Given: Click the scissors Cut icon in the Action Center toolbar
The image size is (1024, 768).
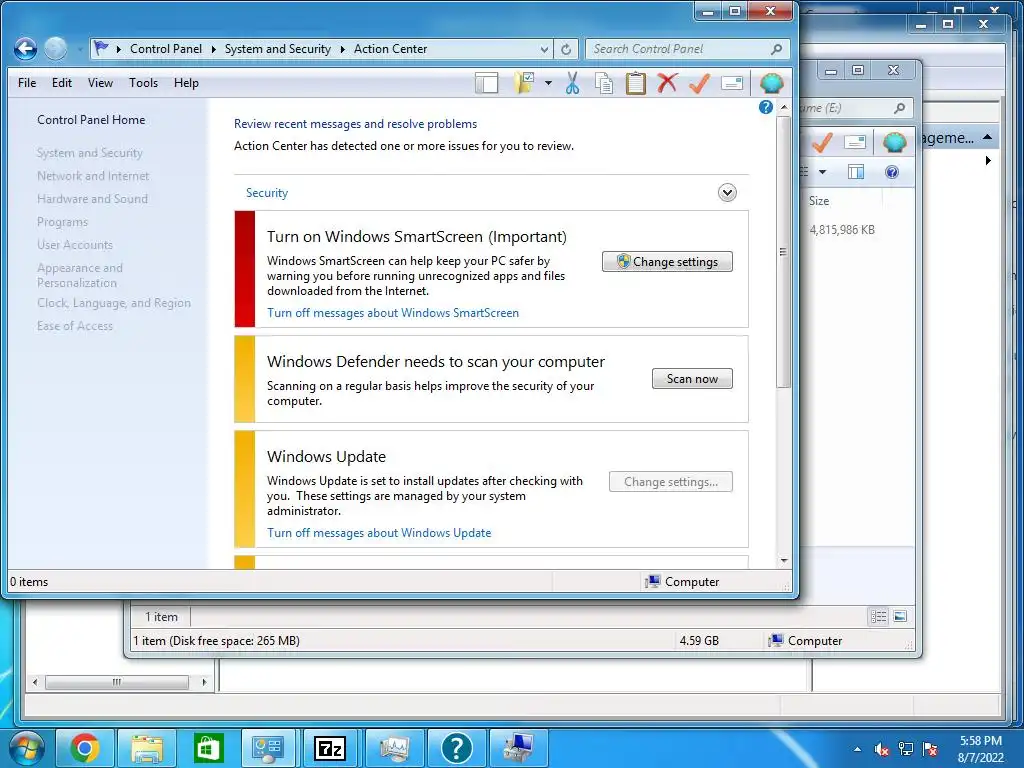Looking at the screenshot, I should tap(573, 83).
